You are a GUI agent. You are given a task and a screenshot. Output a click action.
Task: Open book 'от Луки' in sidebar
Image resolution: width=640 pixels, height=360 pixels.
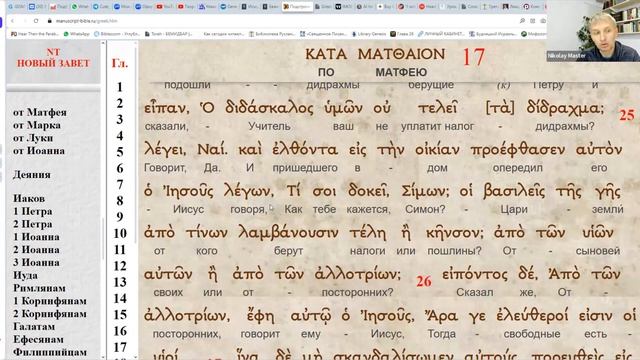33,138
